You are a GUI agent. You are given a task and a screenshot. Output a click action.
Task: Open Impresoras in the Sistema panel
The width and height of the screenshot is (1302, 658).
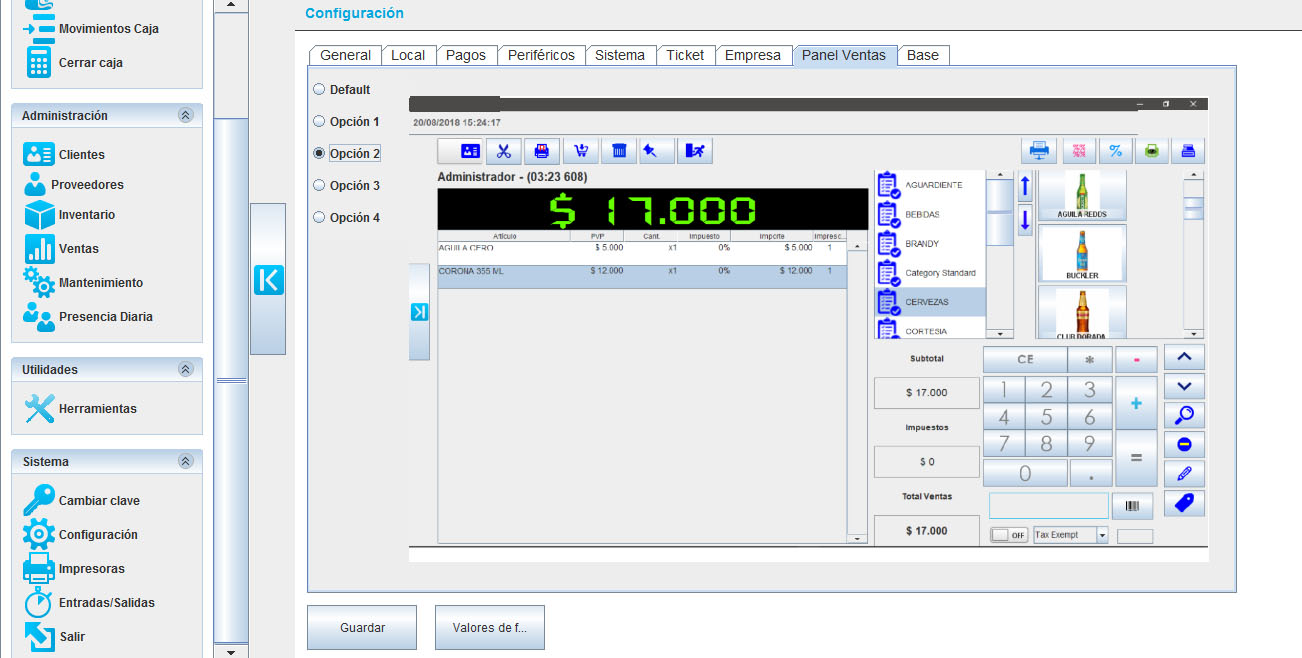[x=39, y=569]
